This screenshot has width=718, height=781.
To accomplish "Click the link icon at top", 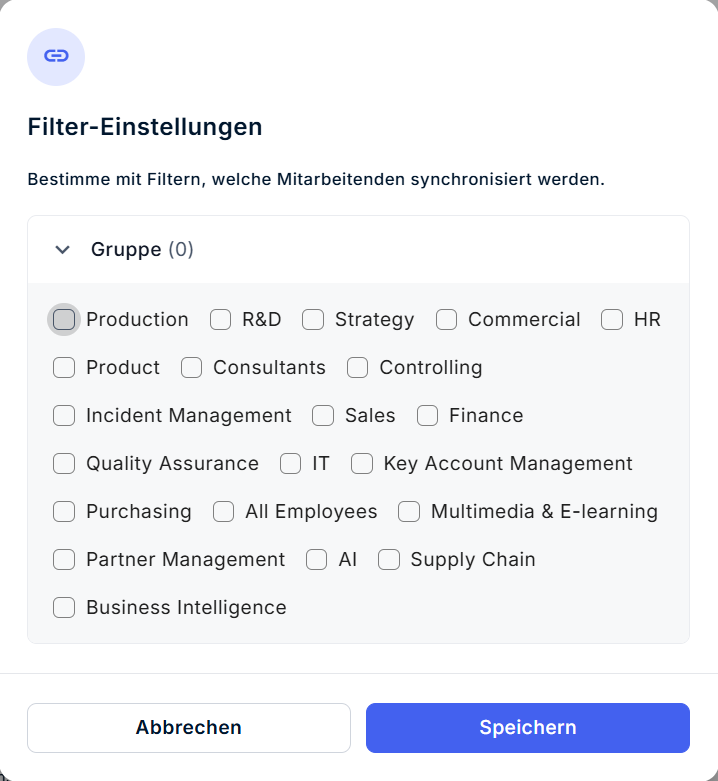I will coord(56,56).
